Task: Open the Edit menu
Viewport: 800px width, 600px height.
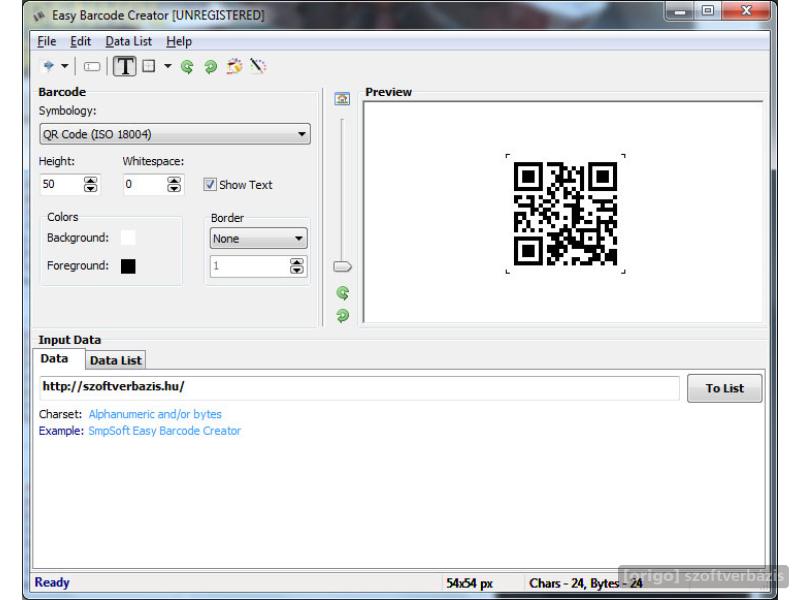Action: pos(81,41)
